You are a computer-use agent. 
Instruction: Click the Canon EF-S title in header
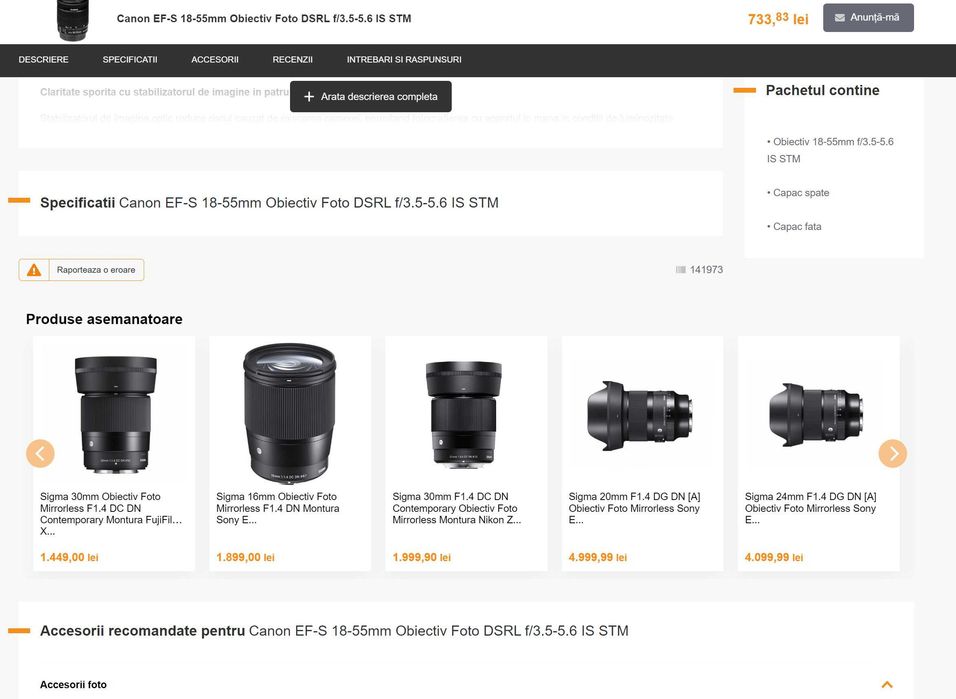click(264, 18)
